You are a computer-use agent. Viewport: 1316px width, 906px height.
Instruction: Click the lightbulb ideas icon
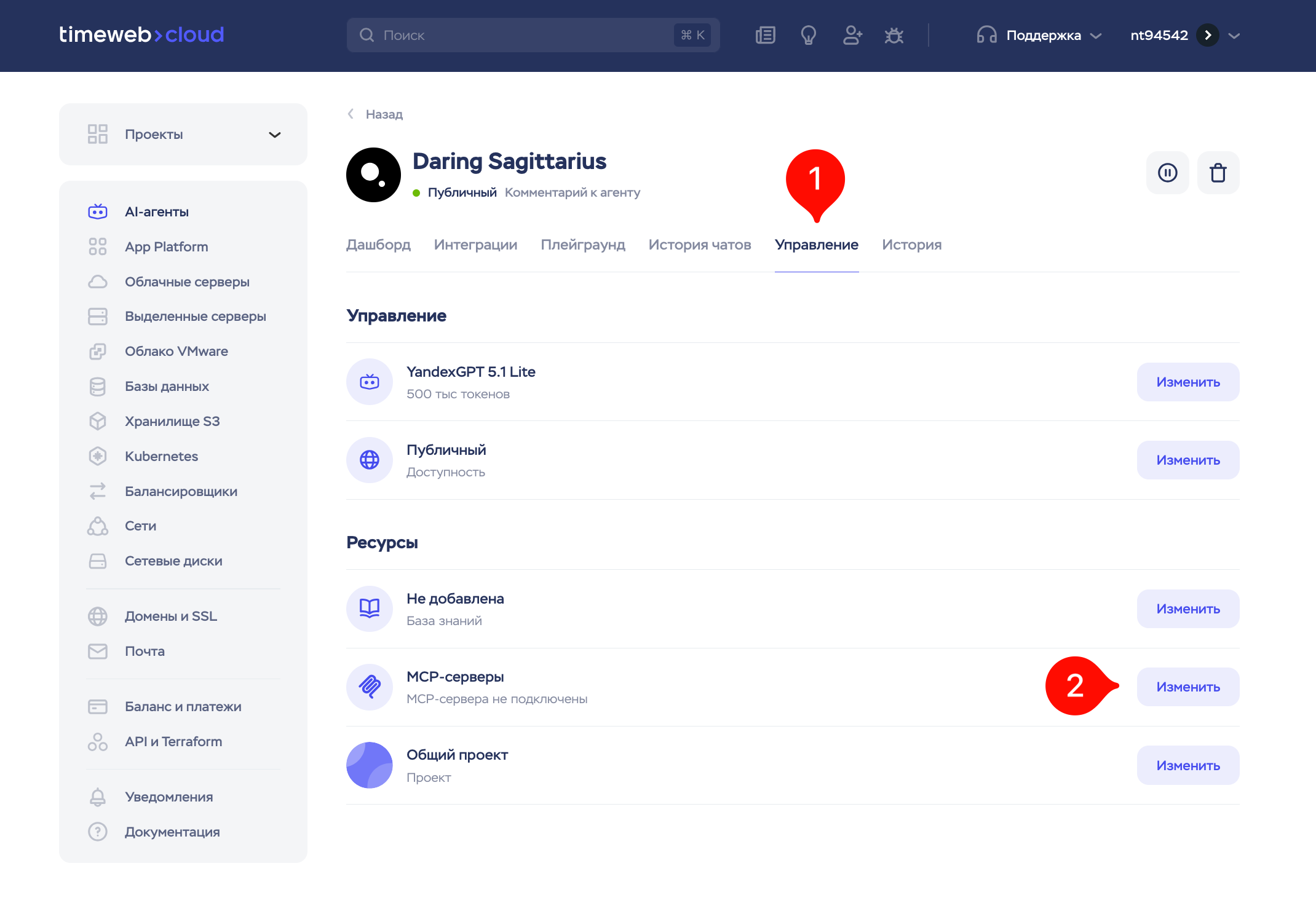pos(808,35)
